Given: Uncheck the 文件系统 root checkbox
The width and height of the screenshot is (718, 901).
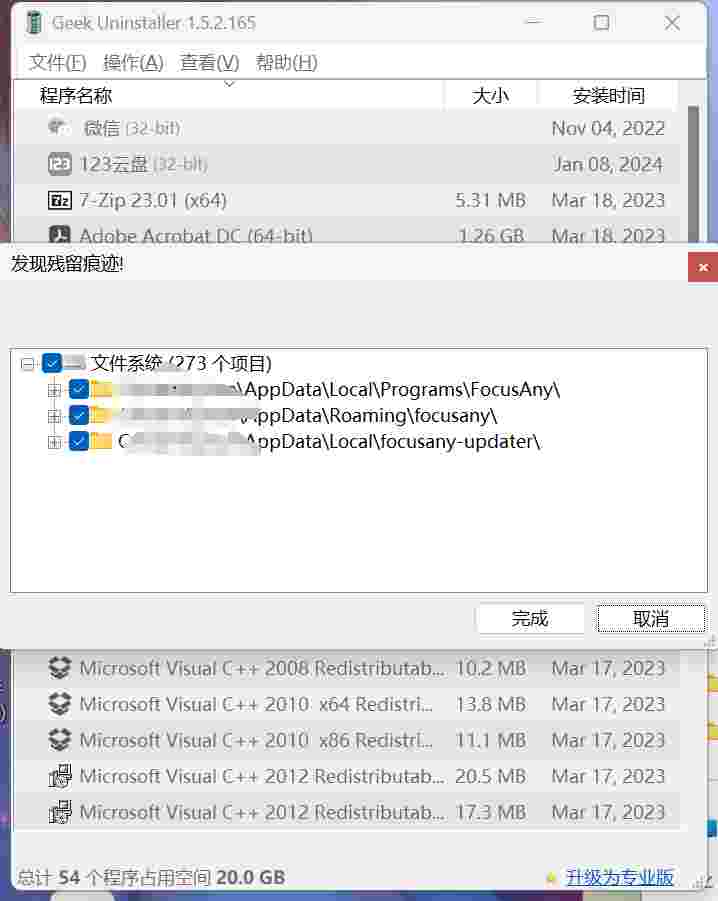Looking at the screenshot, I should pyautogui.click(x=52, y=363).
